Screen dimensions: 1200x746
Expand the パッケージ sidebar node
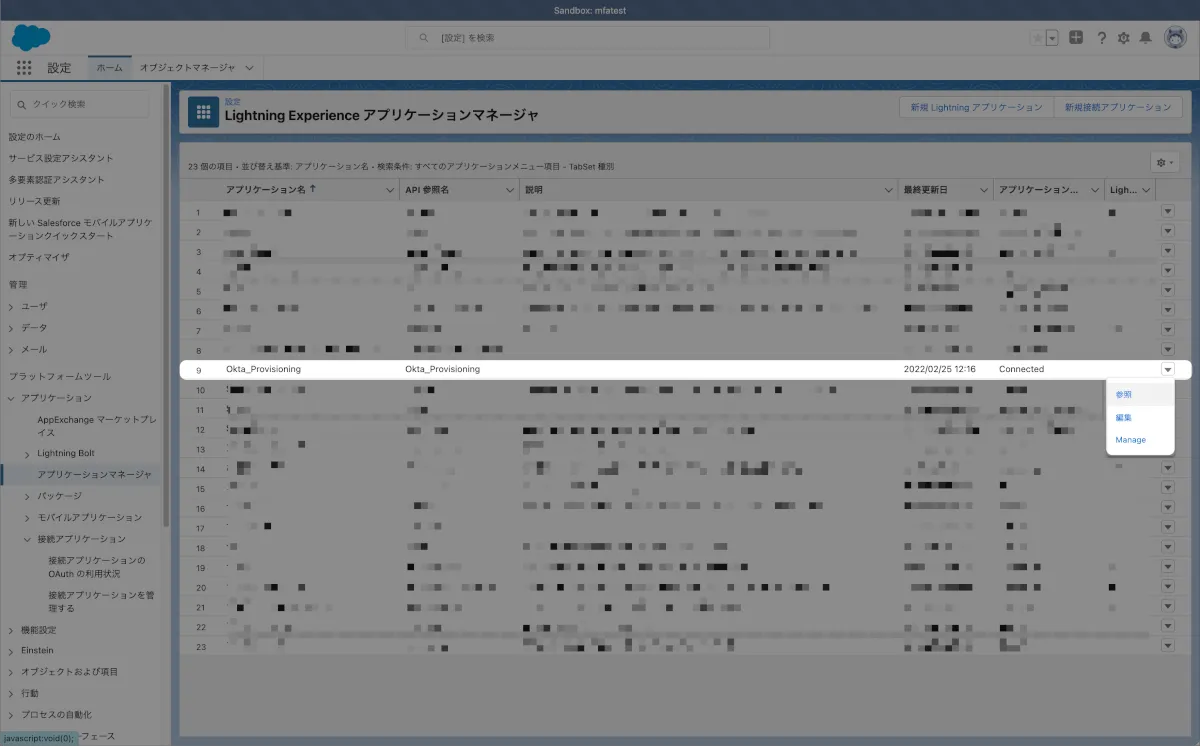27,496
